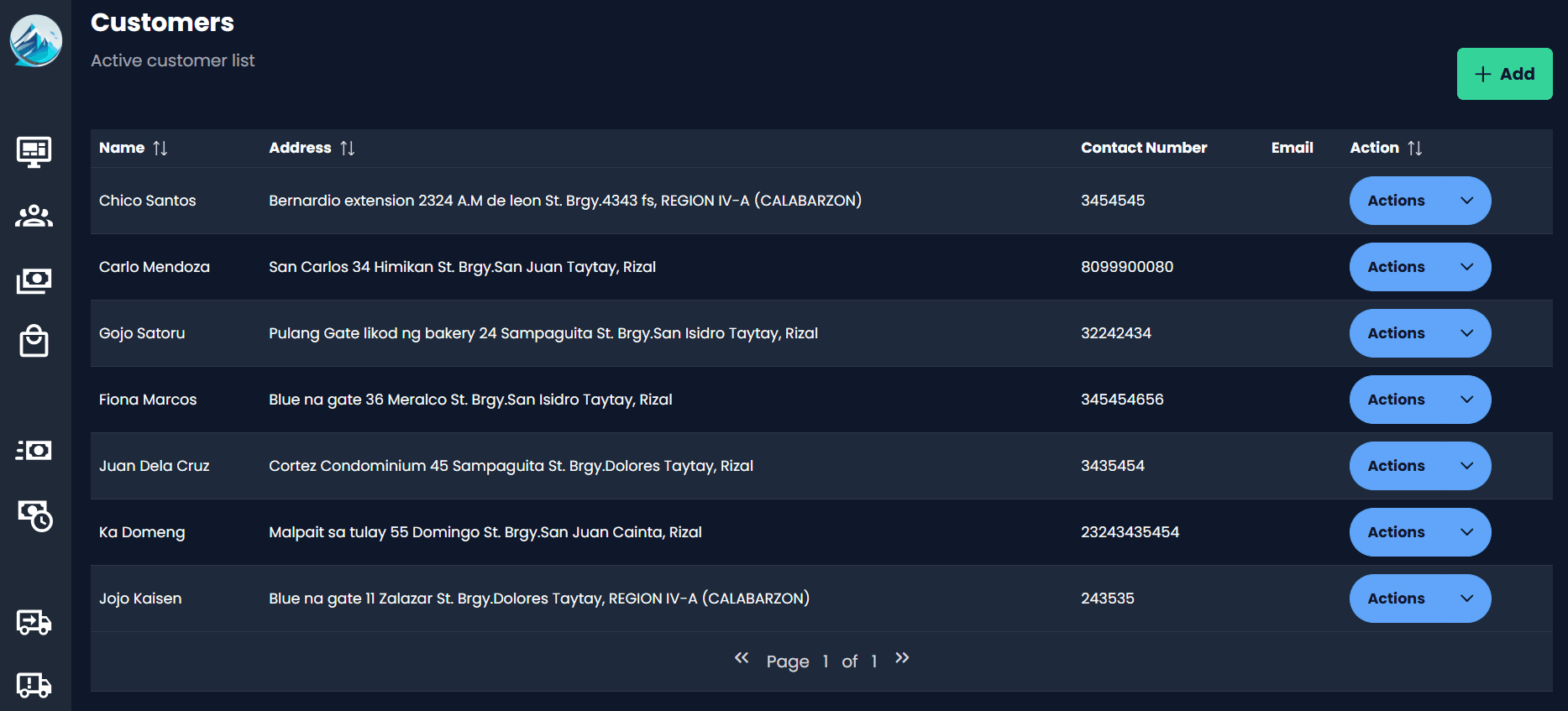
Task: Click contact number 23243435454
Action: [1130, 532]
